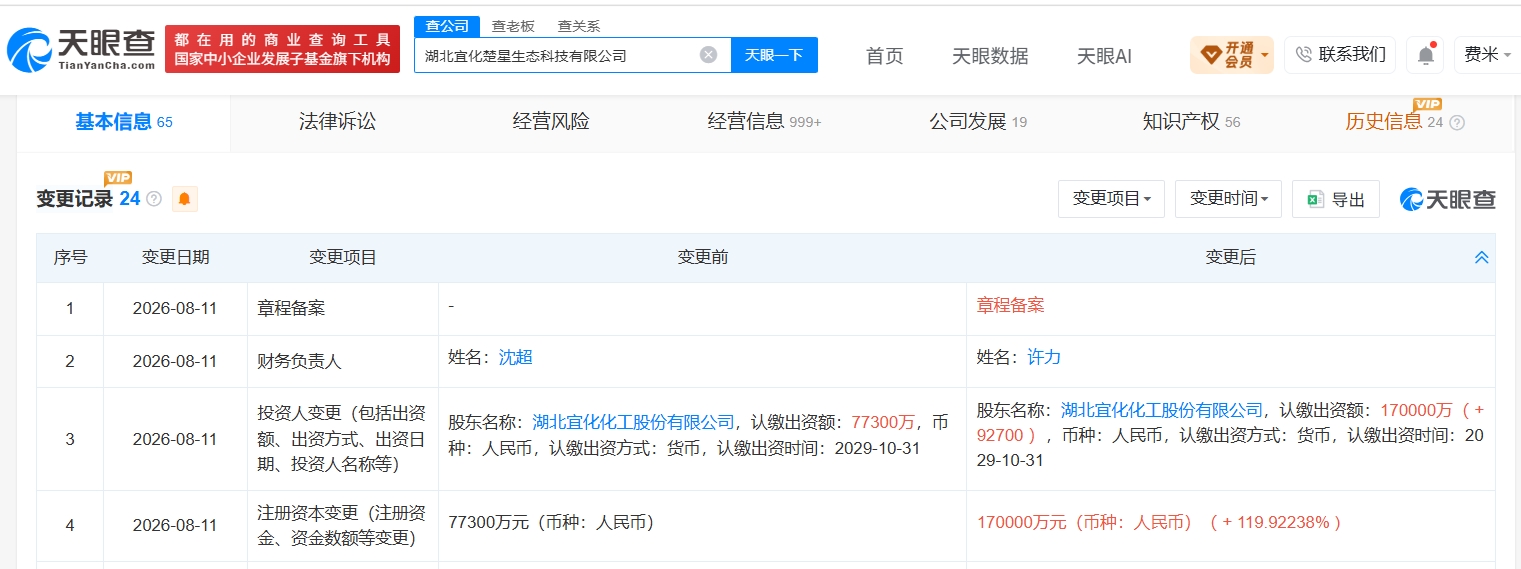The height and width of the screenshot is (569, 1521).
Task: Clear the search box text
Action: [708, 55]
